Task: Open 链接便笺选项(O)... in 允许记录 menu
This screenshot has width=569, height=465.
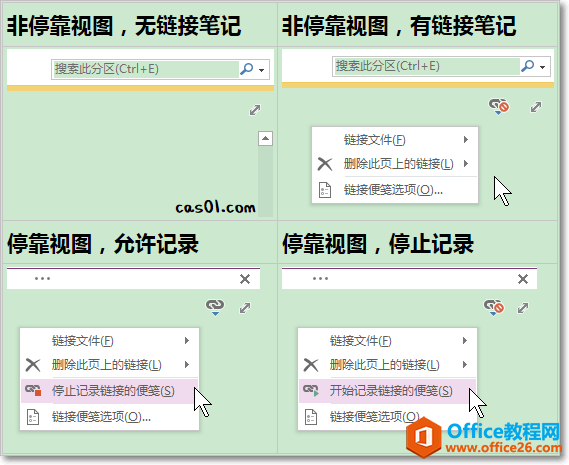Action: point(110,417)
